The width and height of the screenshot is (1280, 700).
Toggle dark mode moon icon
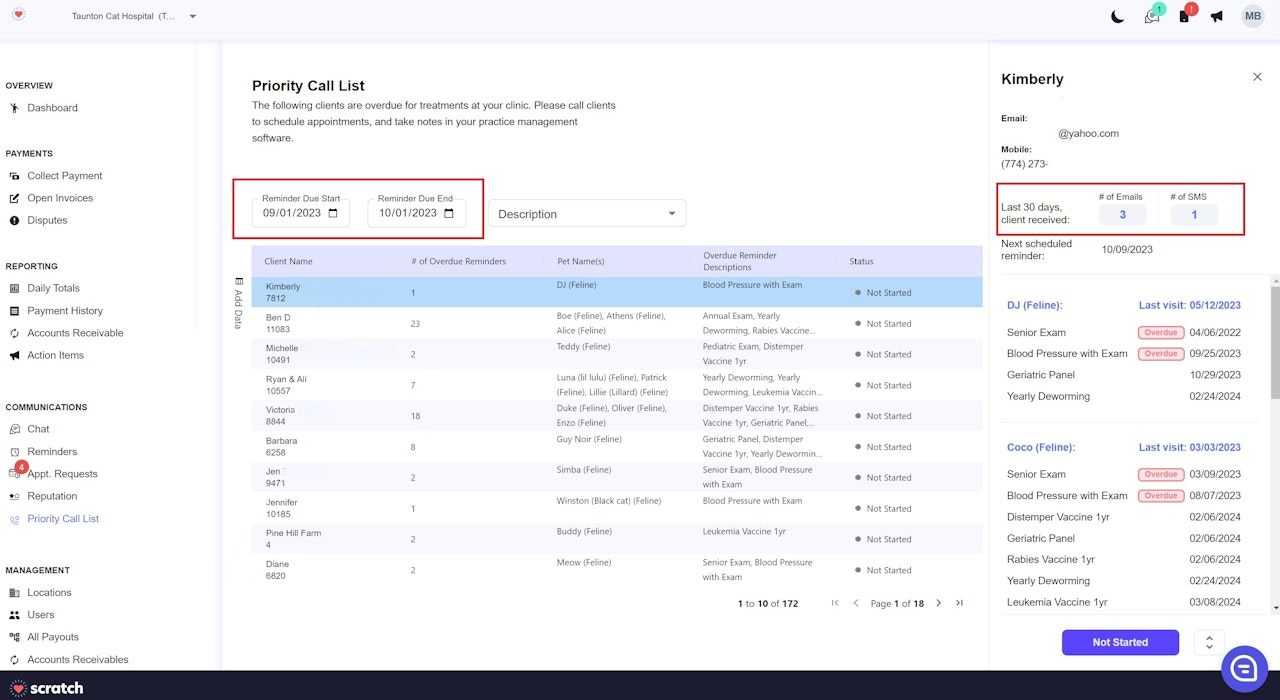(1118, 17)
